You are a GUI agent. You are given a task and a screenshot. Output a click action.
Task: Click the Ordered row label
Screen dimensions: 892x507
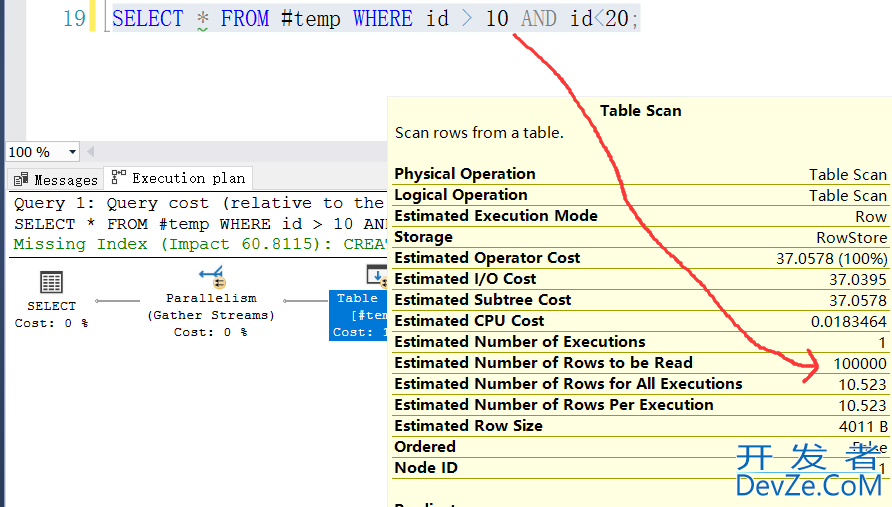(x=425, y=447)
